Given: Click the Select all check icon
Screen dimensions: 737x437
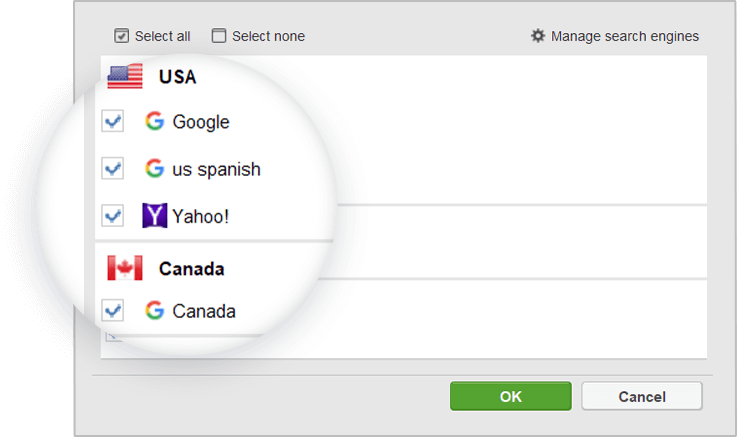Looking at the screenshot, I should click(x=121, y=36).
